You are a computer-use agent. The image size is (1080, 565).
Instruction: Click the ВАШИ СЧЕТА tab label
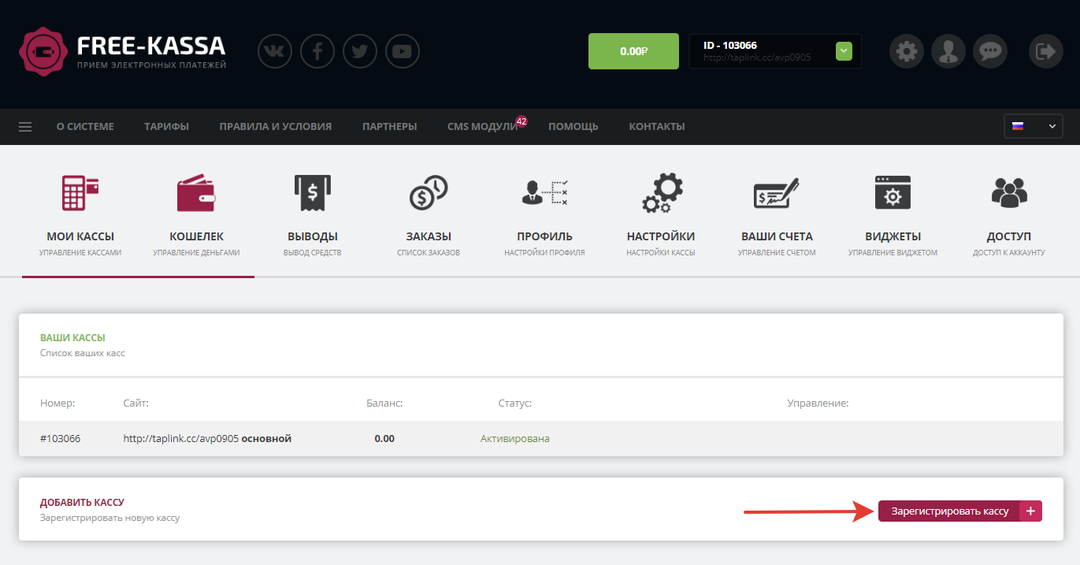[777, 236]
